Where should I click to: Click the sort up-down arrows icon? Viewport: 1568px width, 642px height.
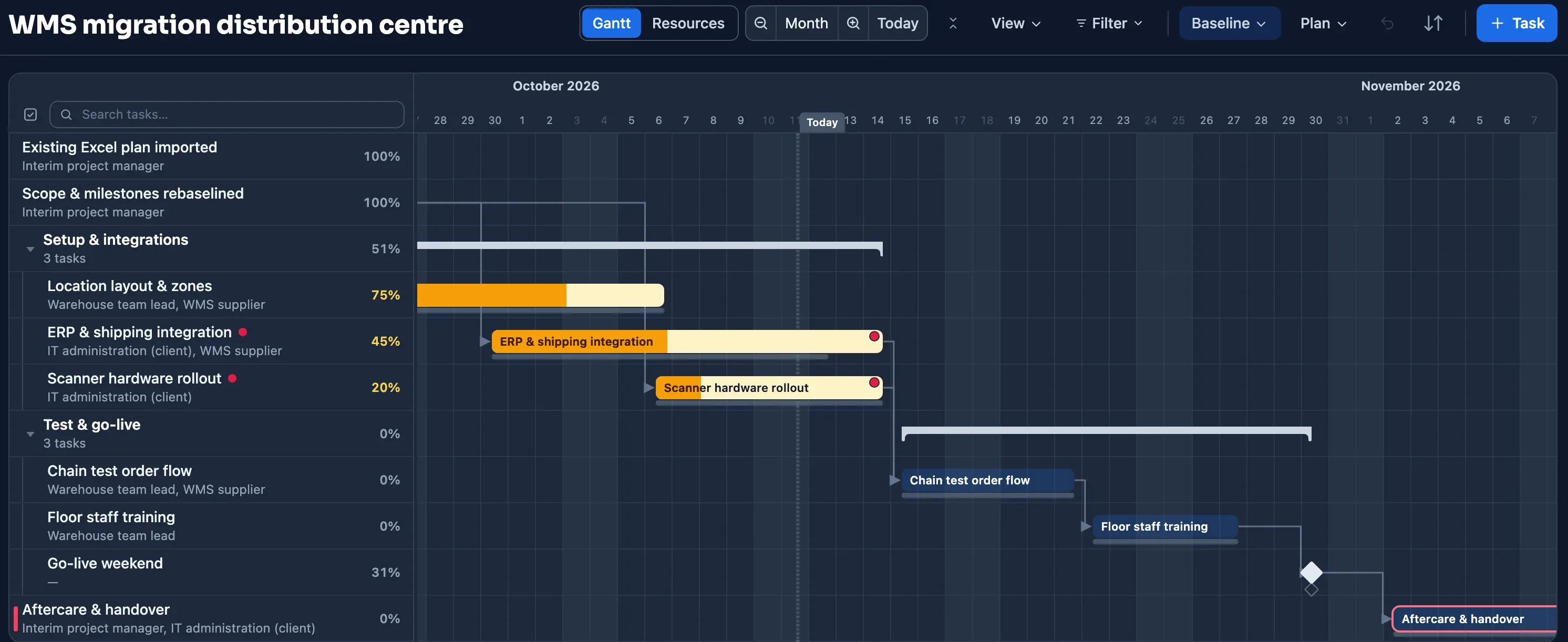1433,23
